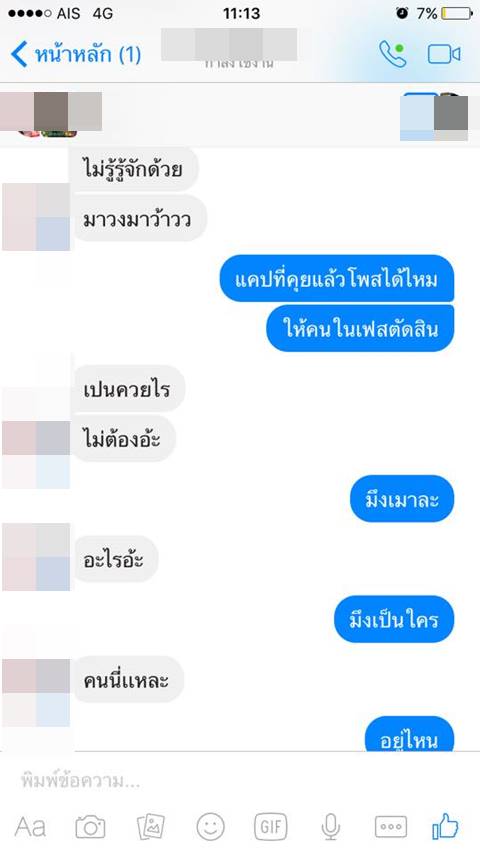Viewport: 480px width, 855px height.
Task: Tap the back chevron arrow
Action: (19, 55)
